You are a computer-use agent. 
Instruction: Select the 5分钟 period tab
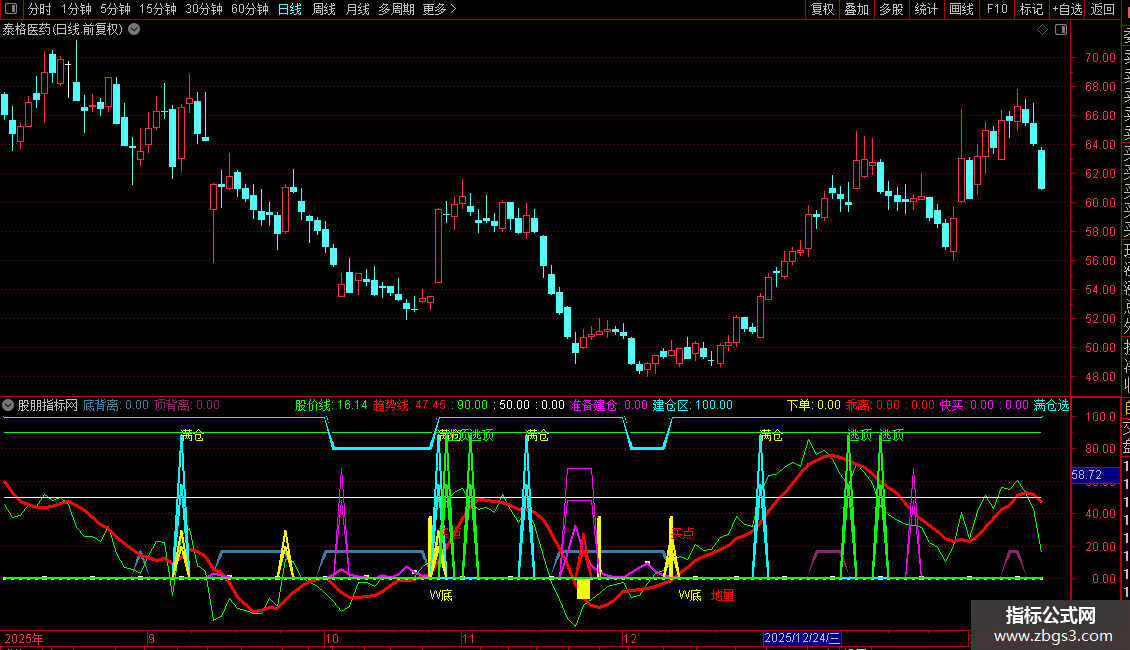(115, 9)
